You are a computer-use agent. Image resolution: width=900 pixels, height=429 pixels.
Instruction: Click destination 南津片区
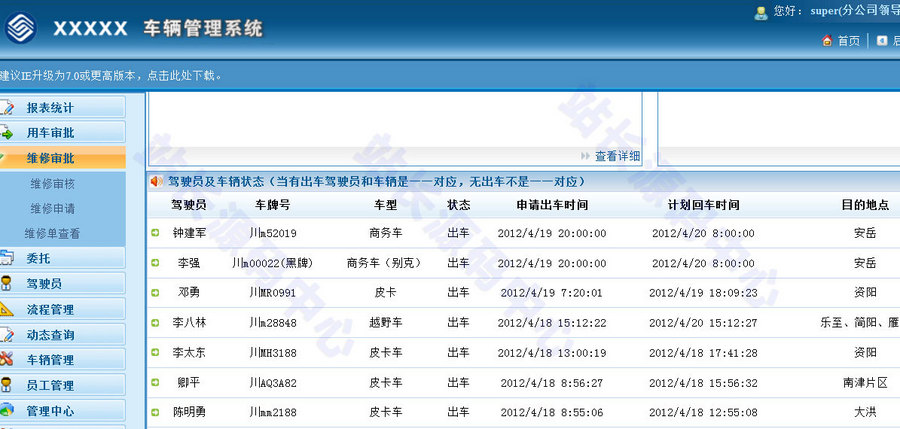coord(865,382)
